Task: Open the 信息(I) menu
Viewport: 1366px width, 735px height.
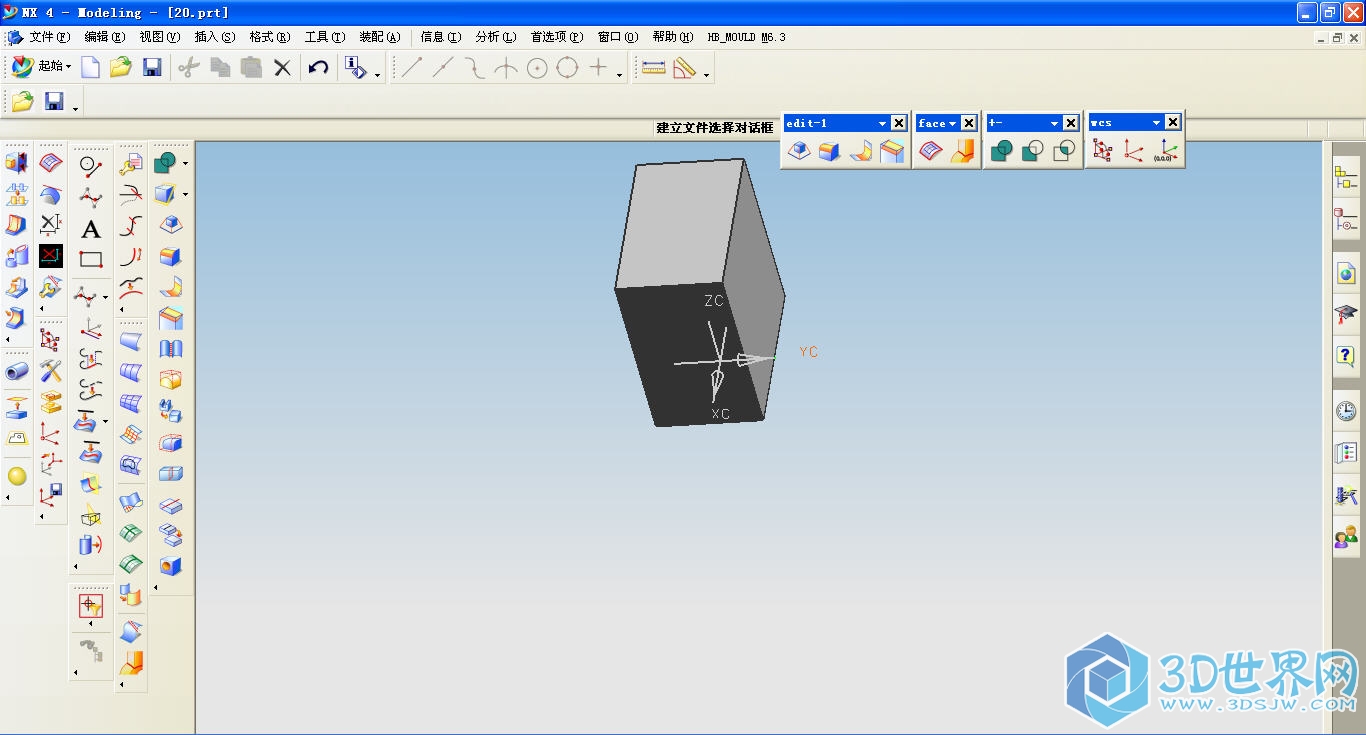Action: coord(441,37)
